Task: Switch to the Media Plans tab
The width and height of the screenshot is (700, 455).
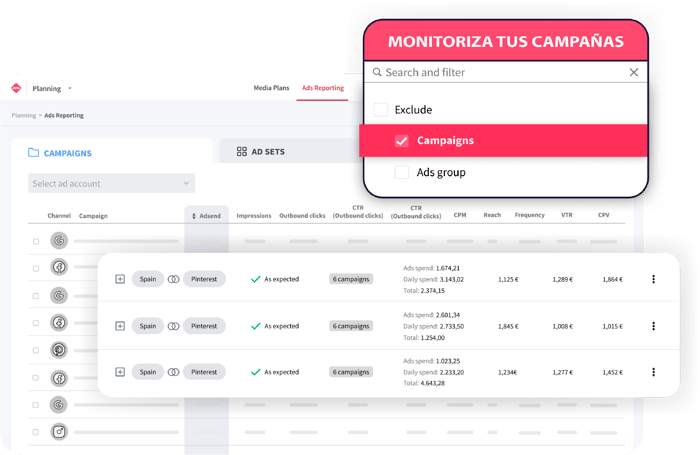Action: pos(271,88)
